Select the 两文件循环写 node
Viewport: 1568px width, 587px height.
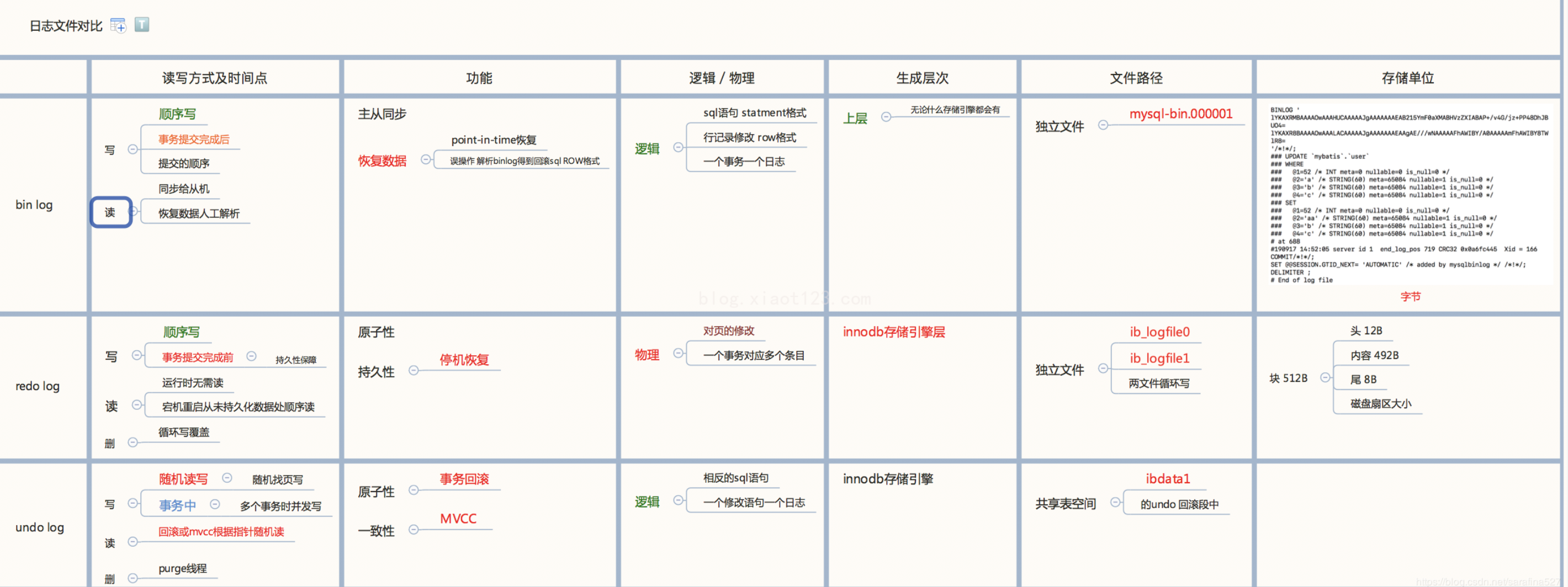[x=1159, y=384]
